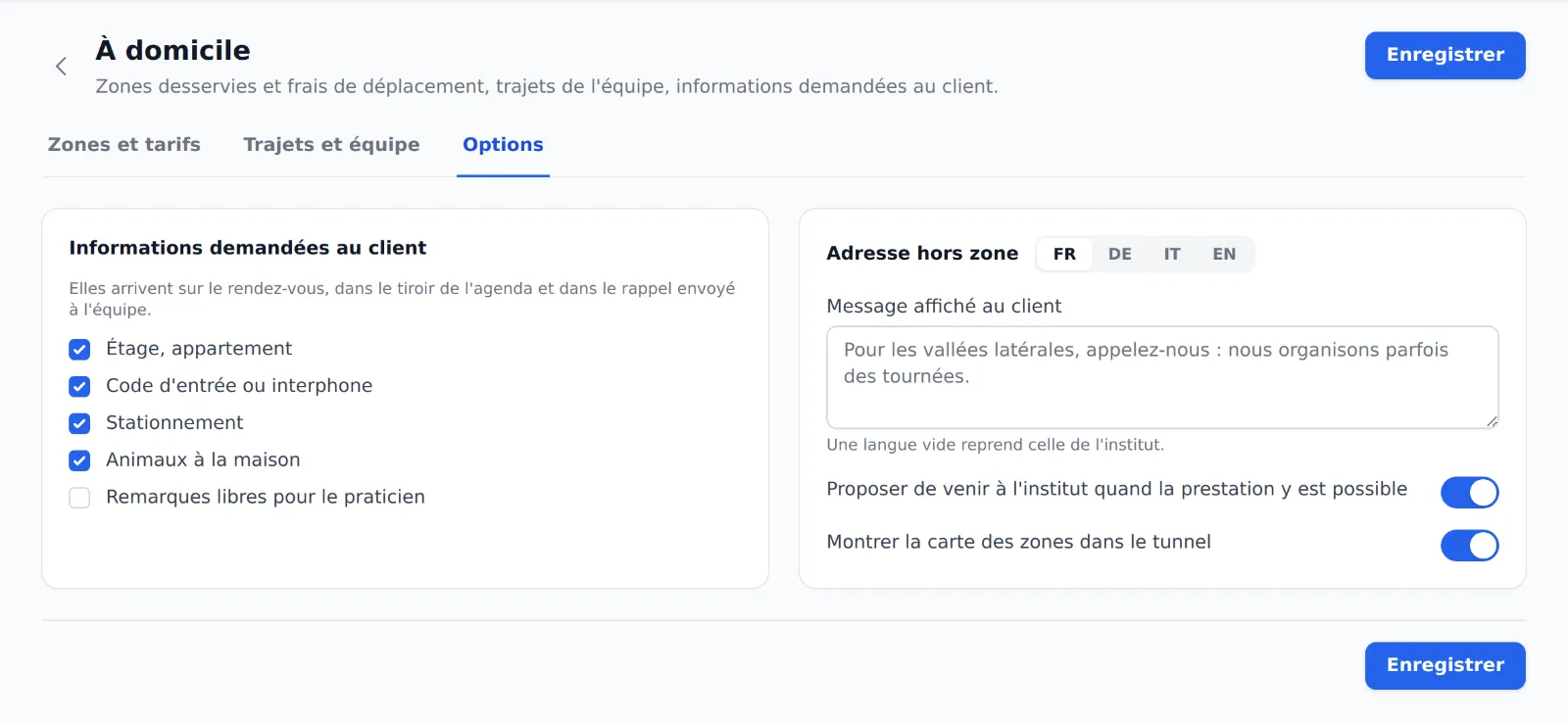Untick Animaux à la maison checkbox

[x=79, y=461]
